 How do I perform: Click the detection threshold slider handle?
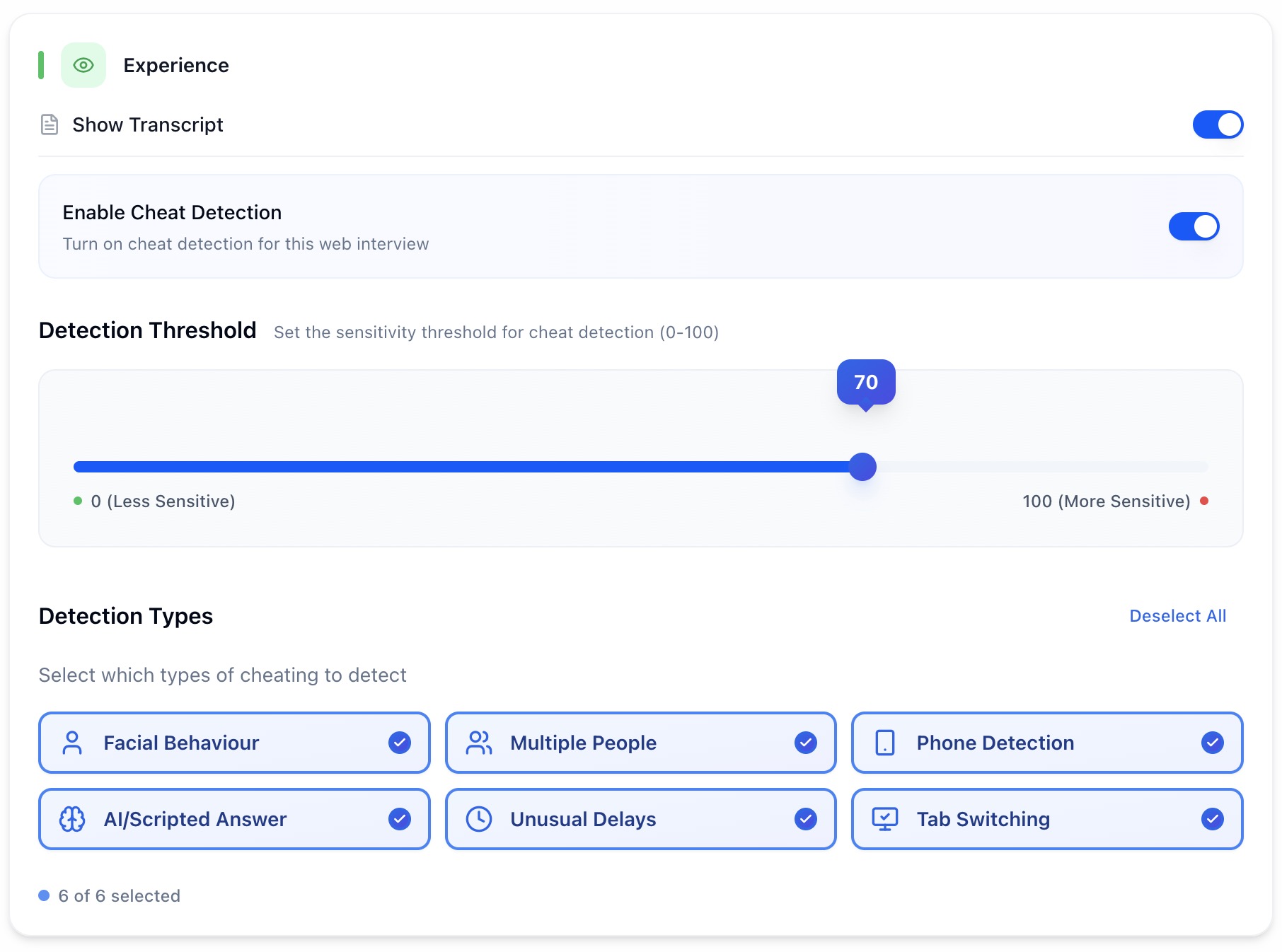coord(862,467)
